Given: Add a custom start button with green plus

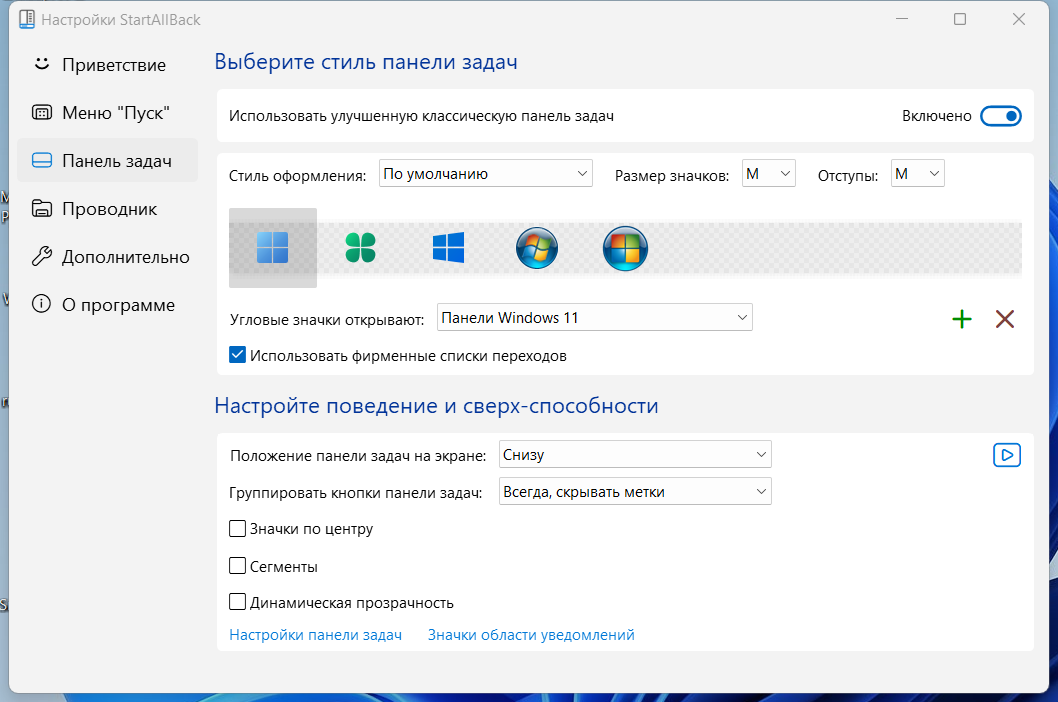Looking at the screenshot, I should click(962, 319).
